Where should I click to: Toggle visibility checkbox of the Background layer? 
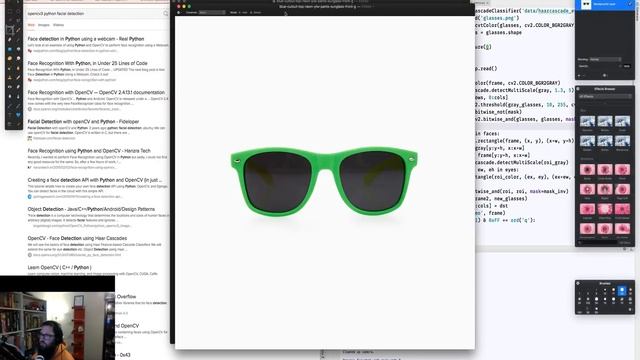pos(630,4)
